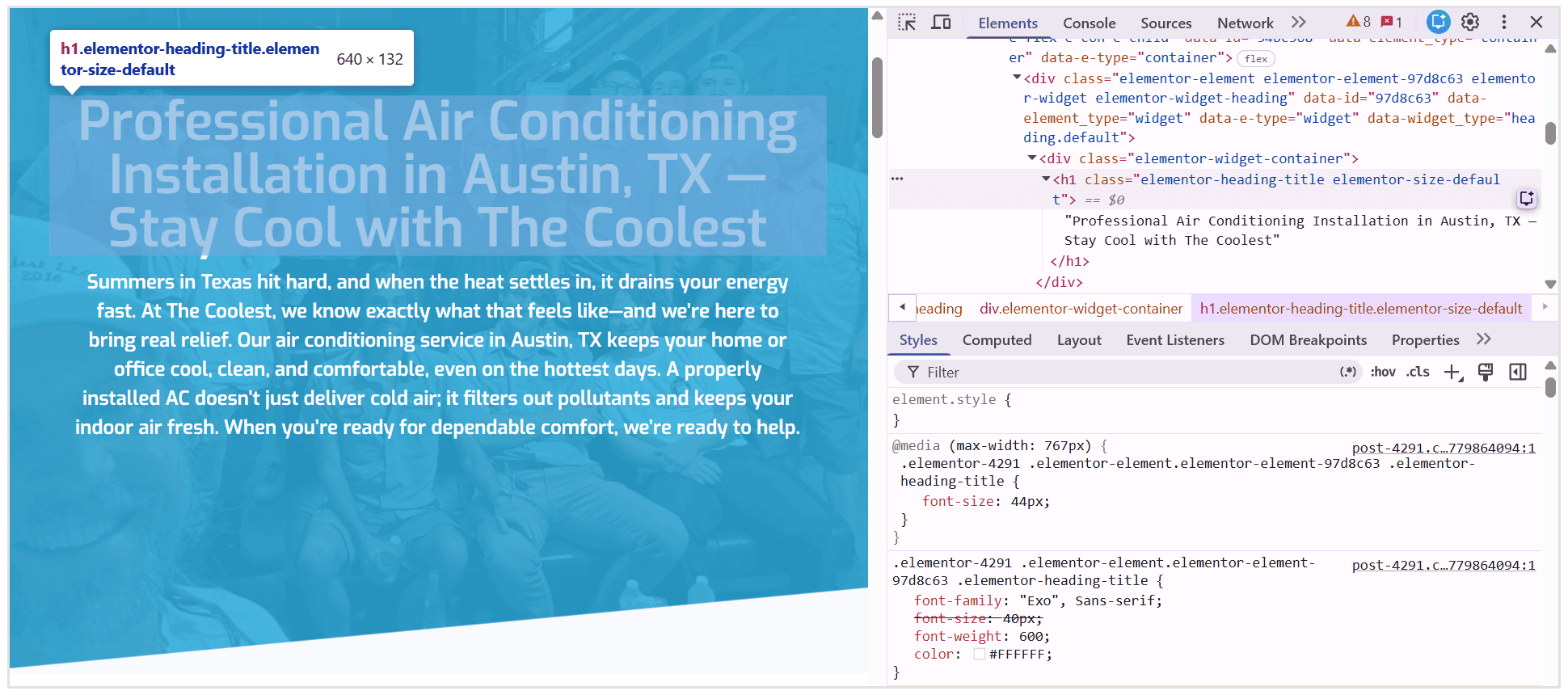Switch to the Computed pane tab
Screen dimensions: 1568x695
(997, 340)
